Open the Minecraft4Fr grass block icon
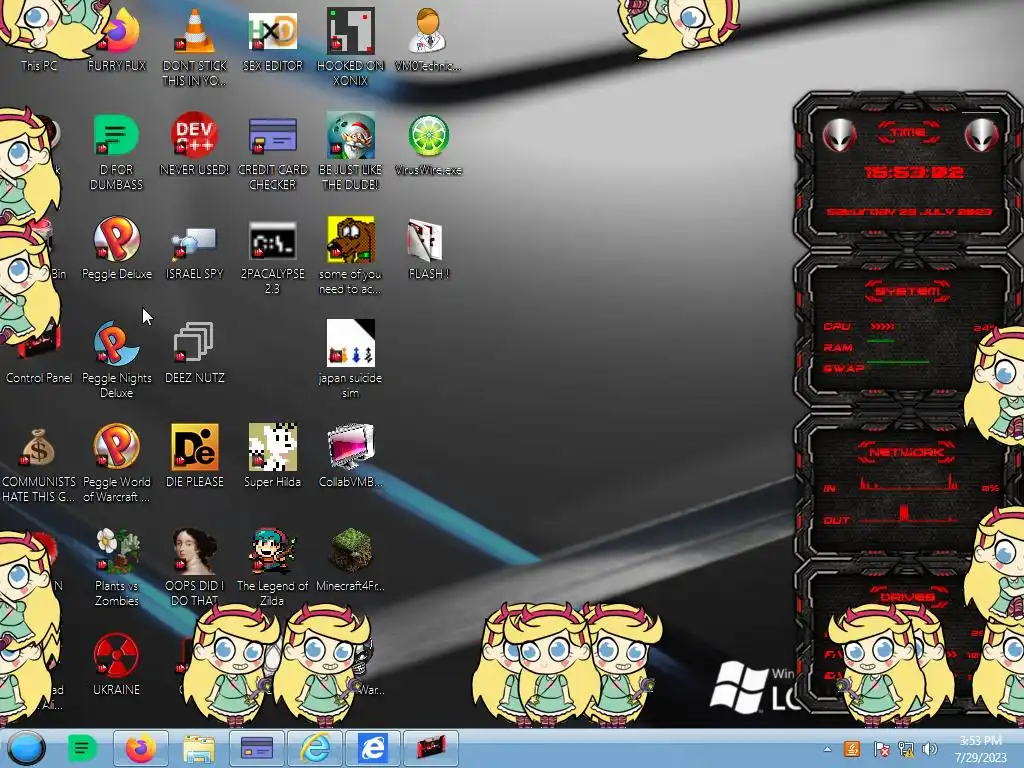This screenshot has height=768, width=1024. (x=351, y=559)
